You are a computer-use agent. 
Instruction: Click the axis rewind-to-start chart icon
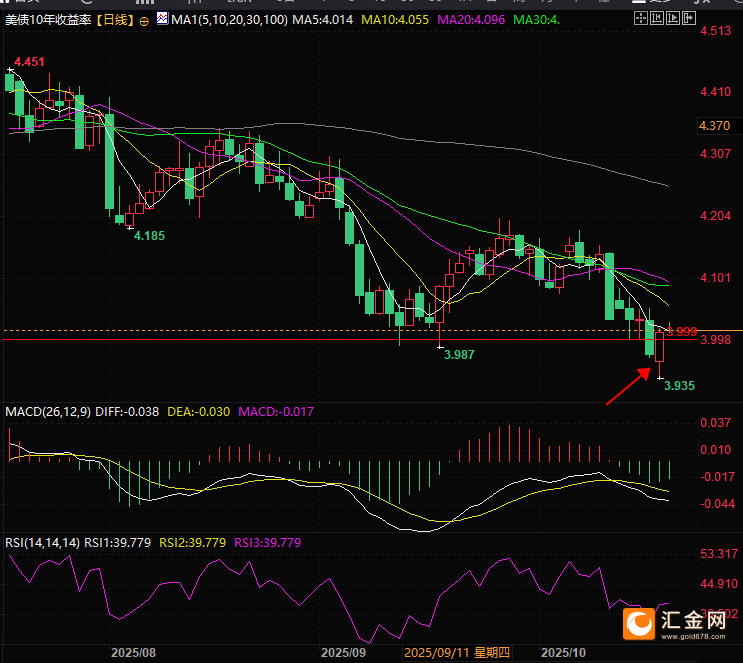(x=657, y=18)
